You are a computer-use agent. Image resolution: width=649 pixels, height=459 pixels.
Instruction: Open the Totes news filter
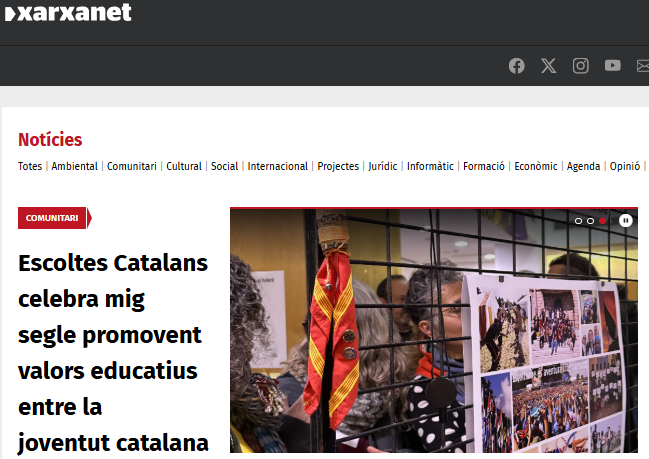(30, 166)
